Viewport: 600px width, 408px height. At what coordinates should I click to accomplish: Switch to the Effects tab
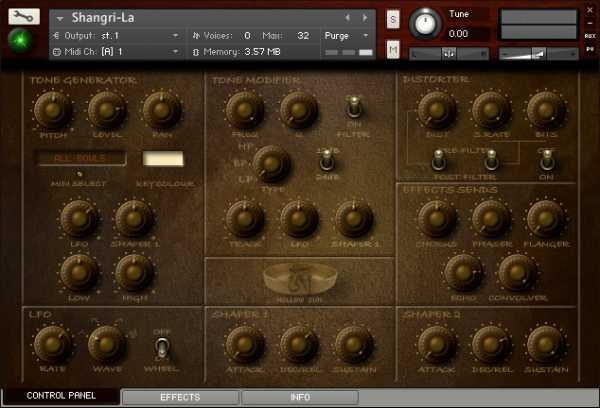click(x=180, y=397)
